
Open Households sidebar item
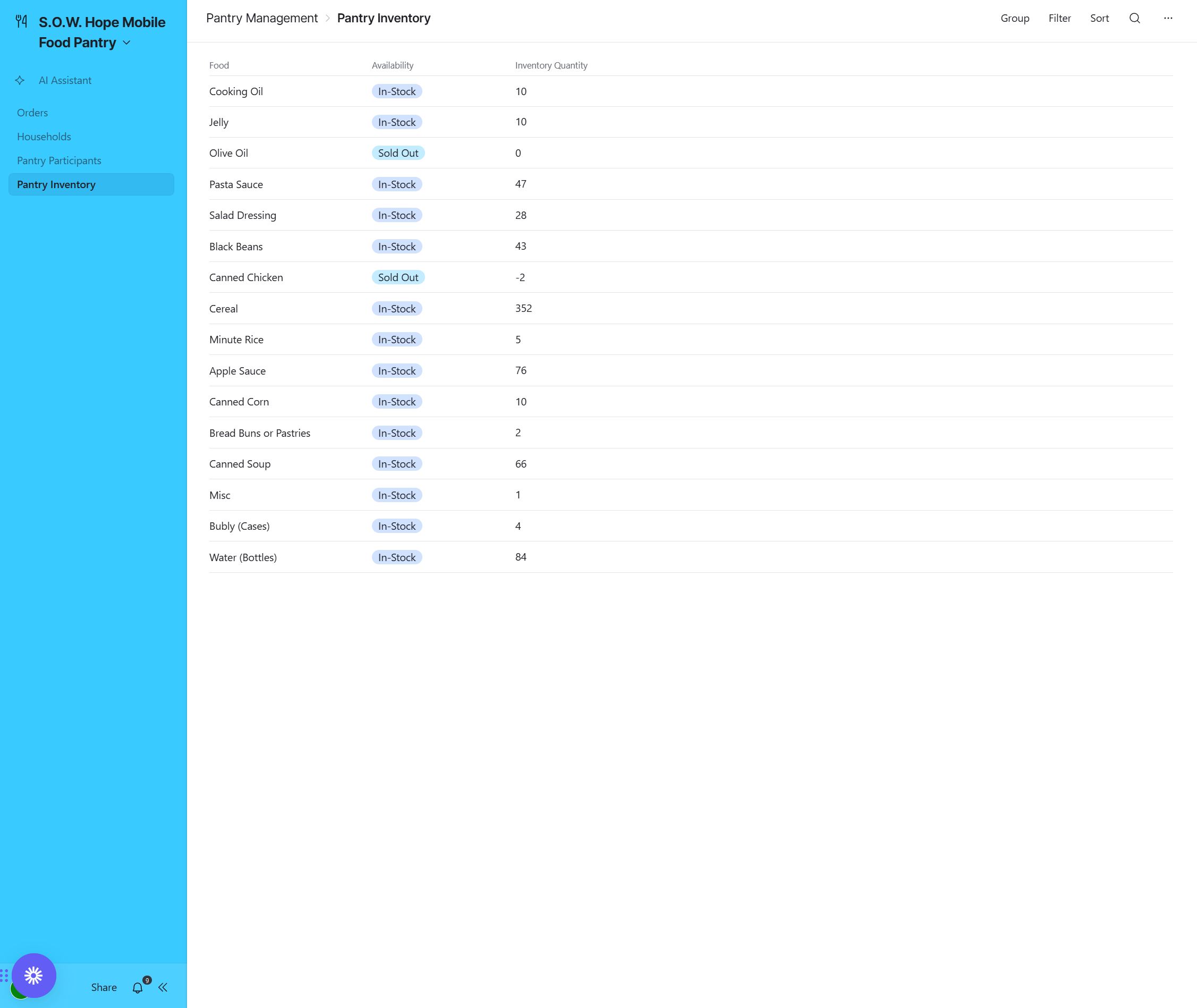pos(44,137)
